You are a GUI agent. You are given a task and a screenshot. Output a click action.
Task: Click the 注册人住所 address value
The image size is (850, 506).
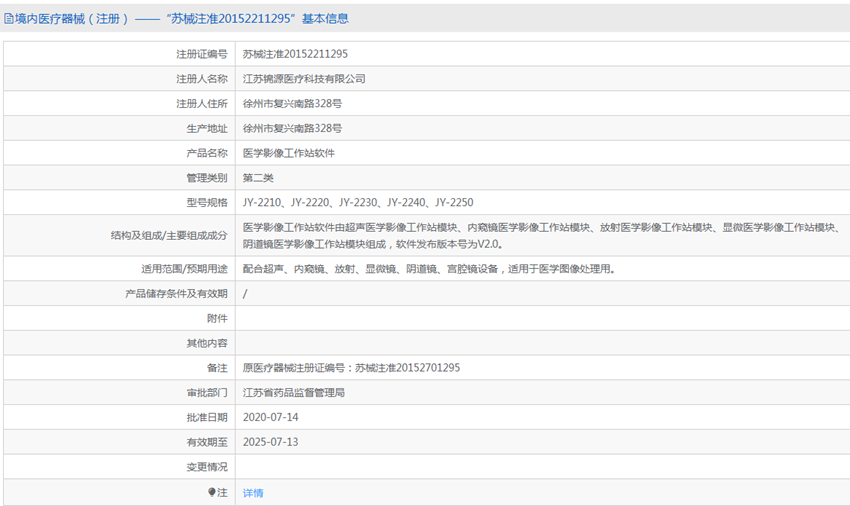292,104
